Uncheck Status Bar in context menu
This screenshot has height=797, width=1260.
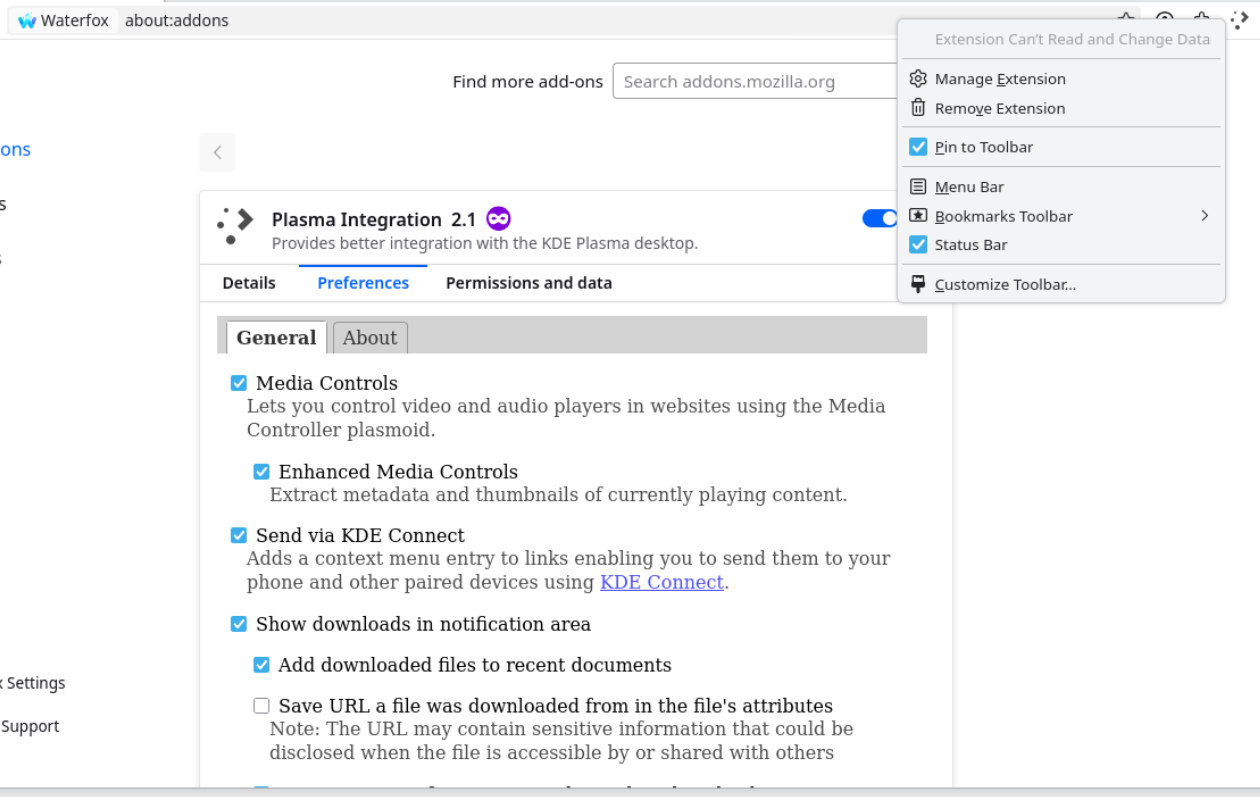click(918, 244)
